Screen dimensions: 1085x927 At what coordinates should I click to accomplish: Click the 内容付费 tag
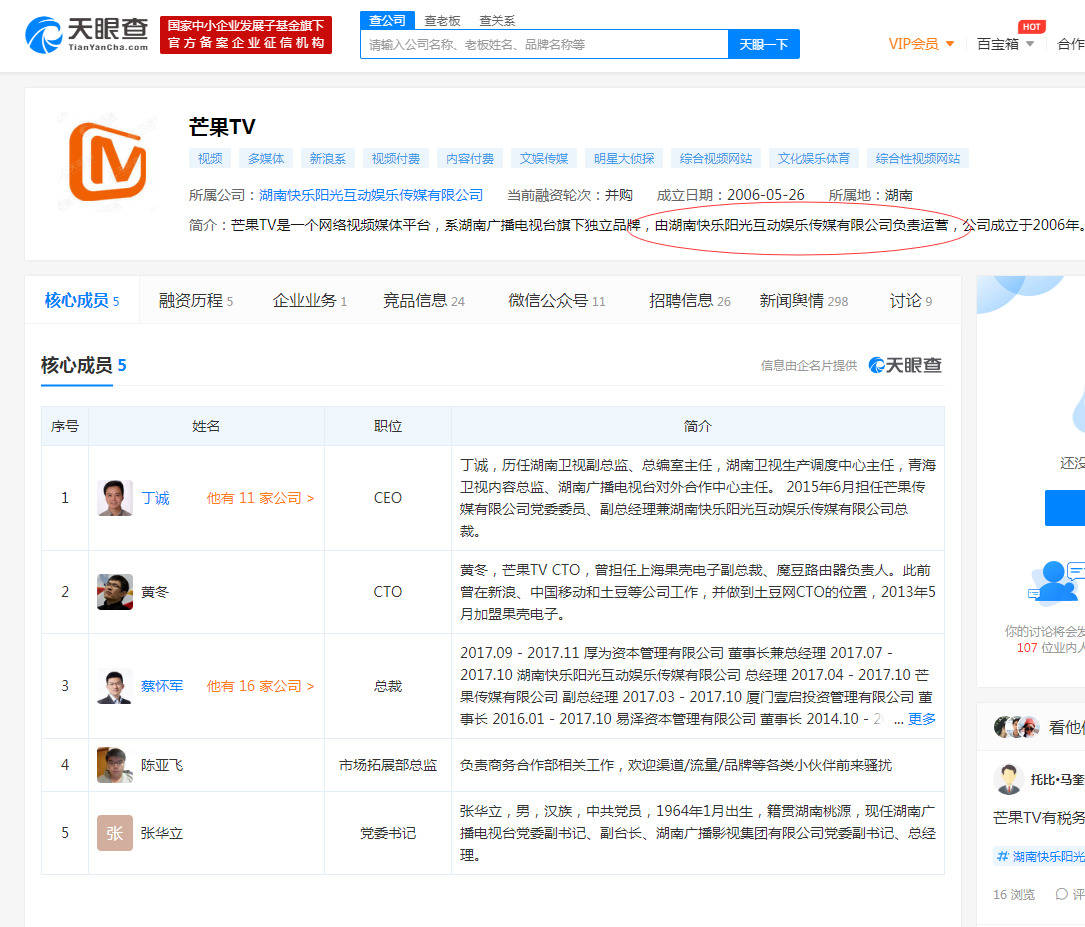[470, 158]
